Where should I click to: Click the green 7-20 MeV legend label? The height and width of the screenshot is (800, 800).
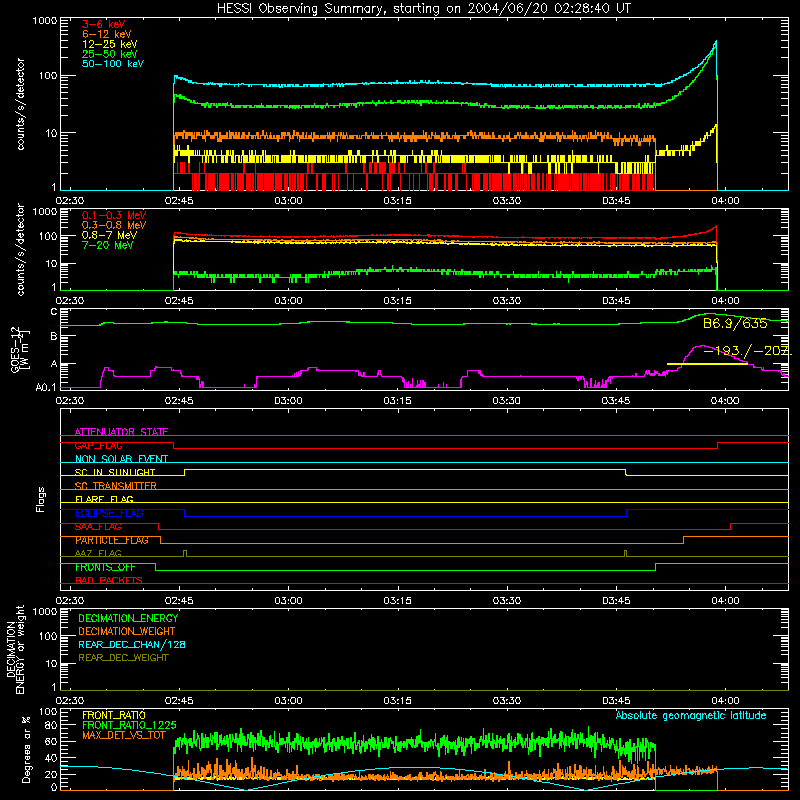(108, 245)
